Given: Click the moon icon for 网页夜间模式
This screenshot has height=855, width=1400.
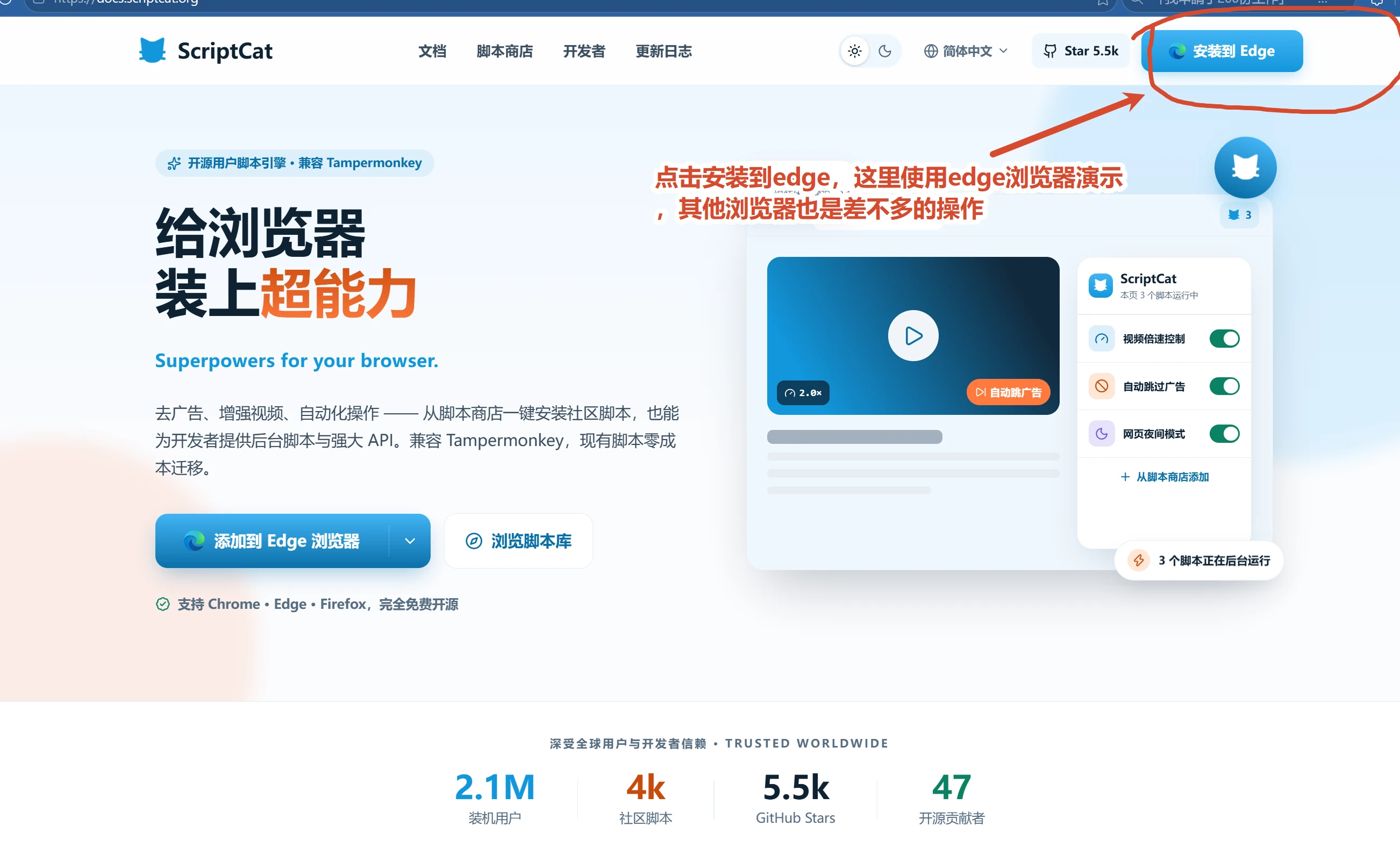Looking at the screenshot, I should click(1101, 434).
